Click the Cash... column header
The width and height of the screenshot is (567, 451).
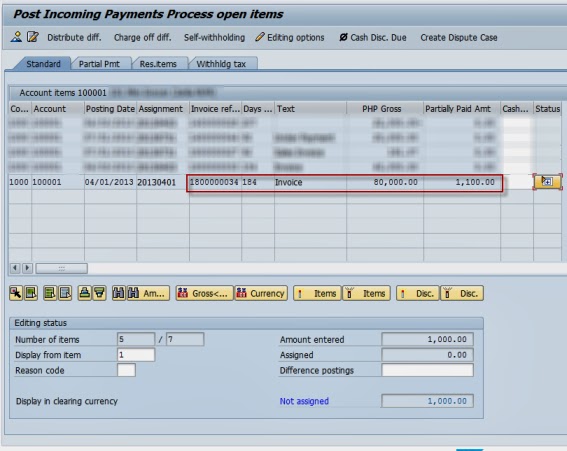(x=517, y=109)
